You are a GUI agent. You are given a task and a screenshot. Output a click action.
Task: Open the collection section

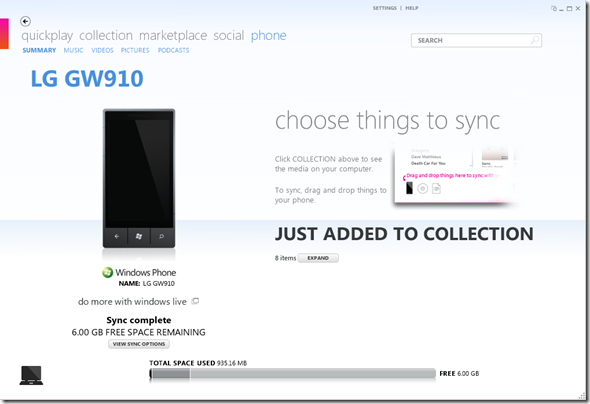[106, 35]
